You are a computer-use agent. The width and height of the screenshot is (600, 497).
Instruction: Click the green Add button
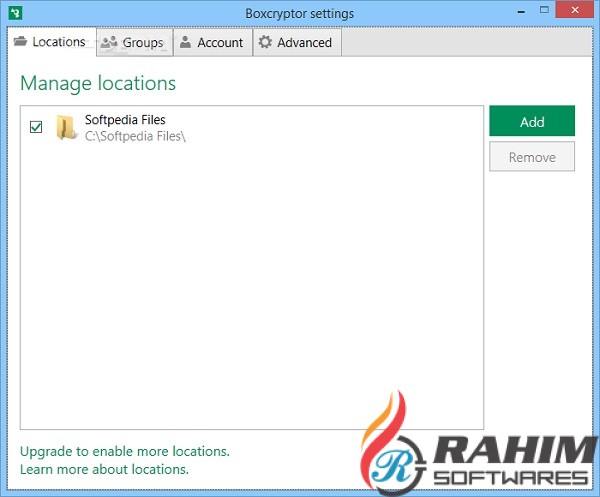(x=532, y=121)
